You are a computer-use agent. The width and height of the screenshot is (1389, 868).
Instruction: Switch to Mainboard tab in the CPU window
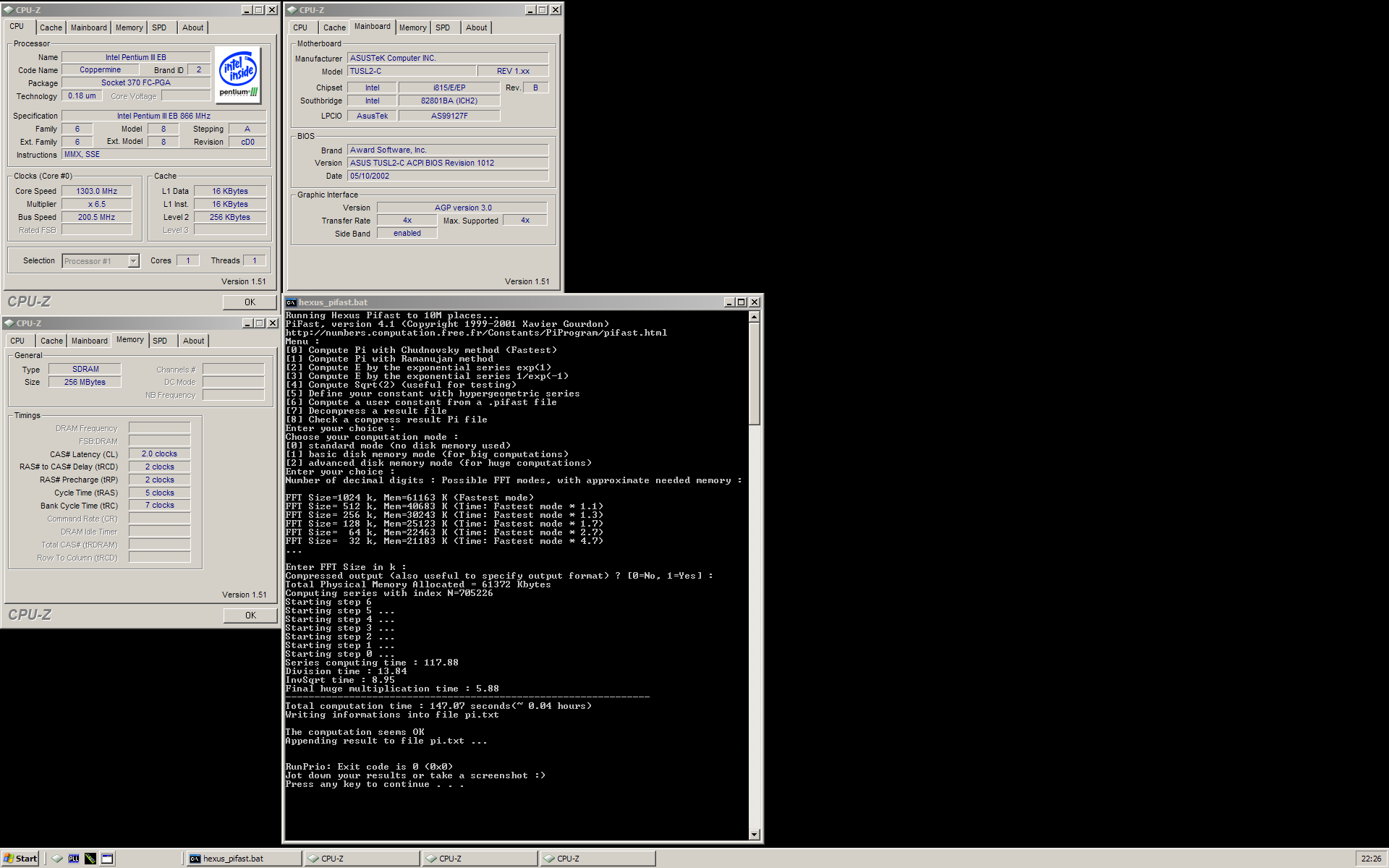pos(88,27)
